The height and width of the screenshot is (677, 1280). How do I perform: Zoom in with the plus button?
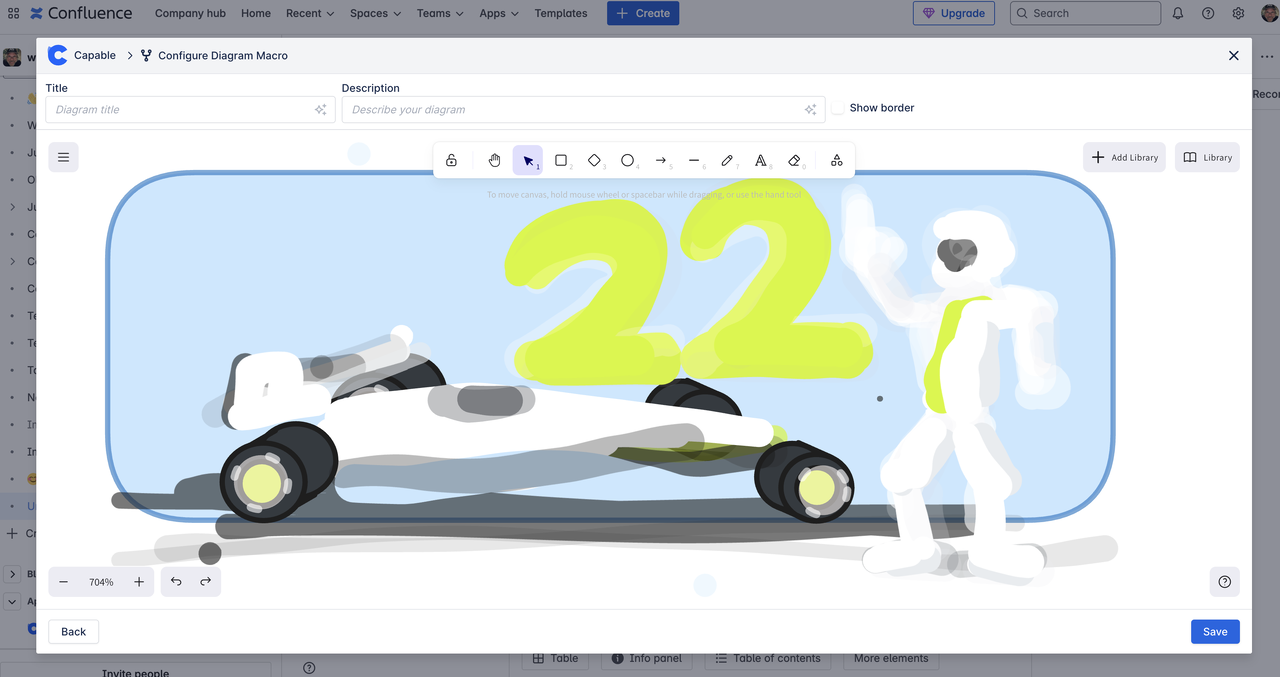point(139,582)
